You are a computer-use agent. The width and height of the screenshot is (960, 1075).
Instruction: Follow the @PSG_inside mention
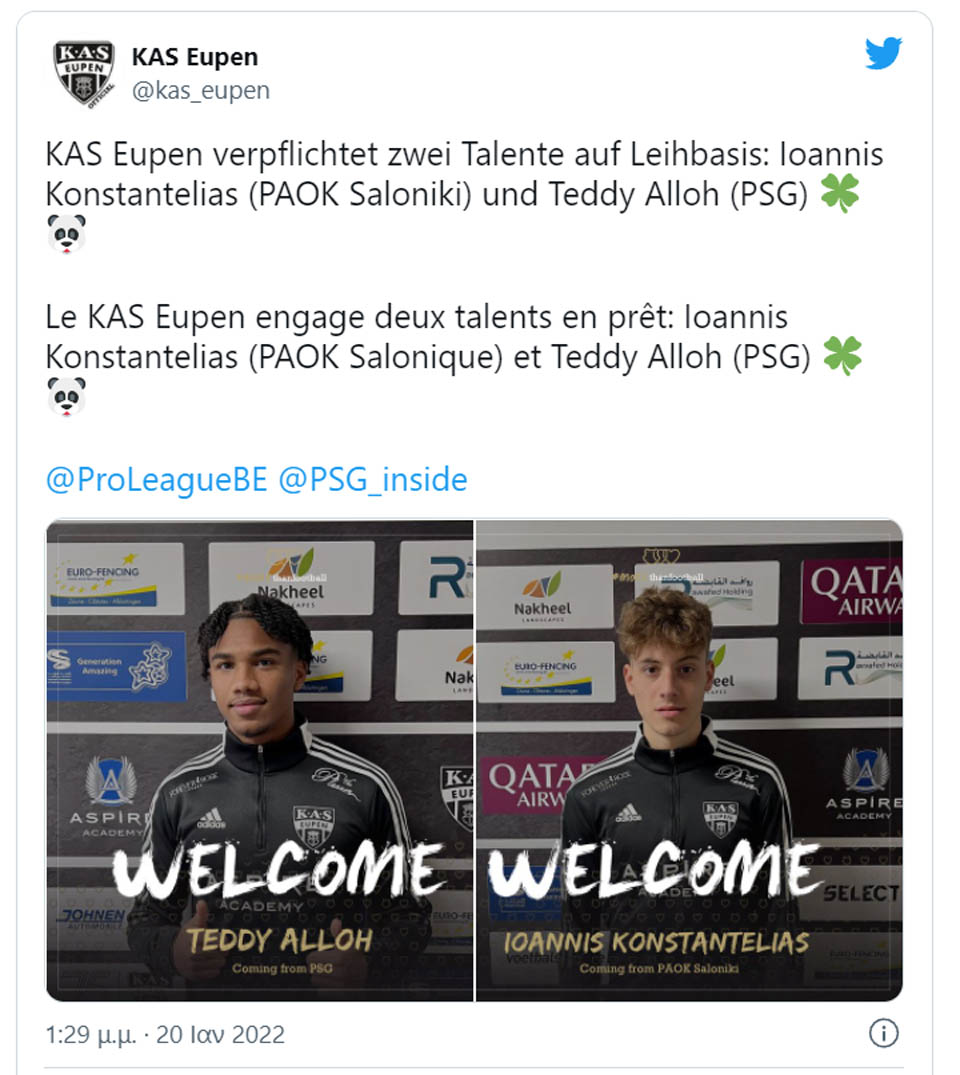tap(372, 480)
